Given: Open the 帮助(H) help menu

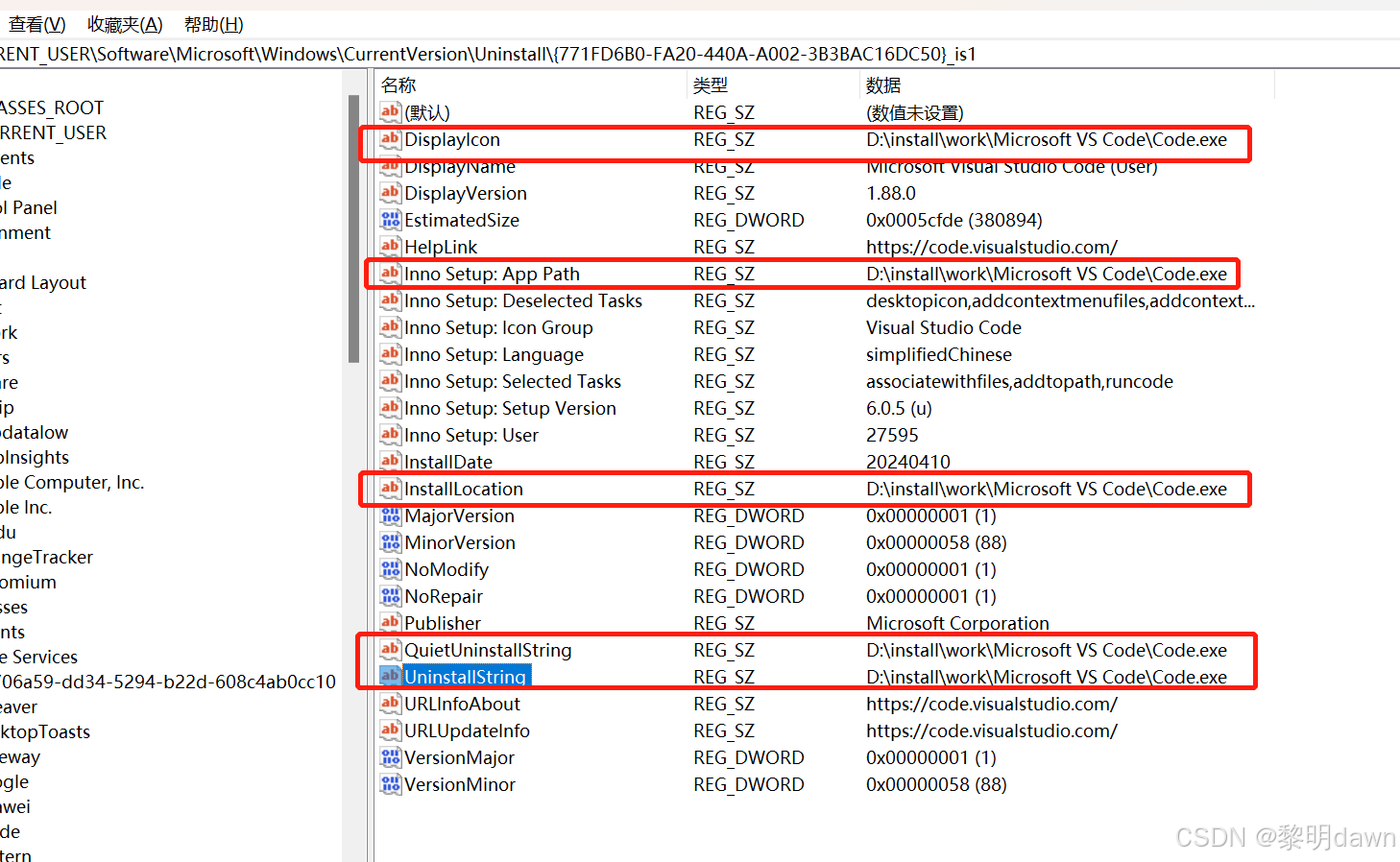Looking at the screenshot, I should click(213, 24).
